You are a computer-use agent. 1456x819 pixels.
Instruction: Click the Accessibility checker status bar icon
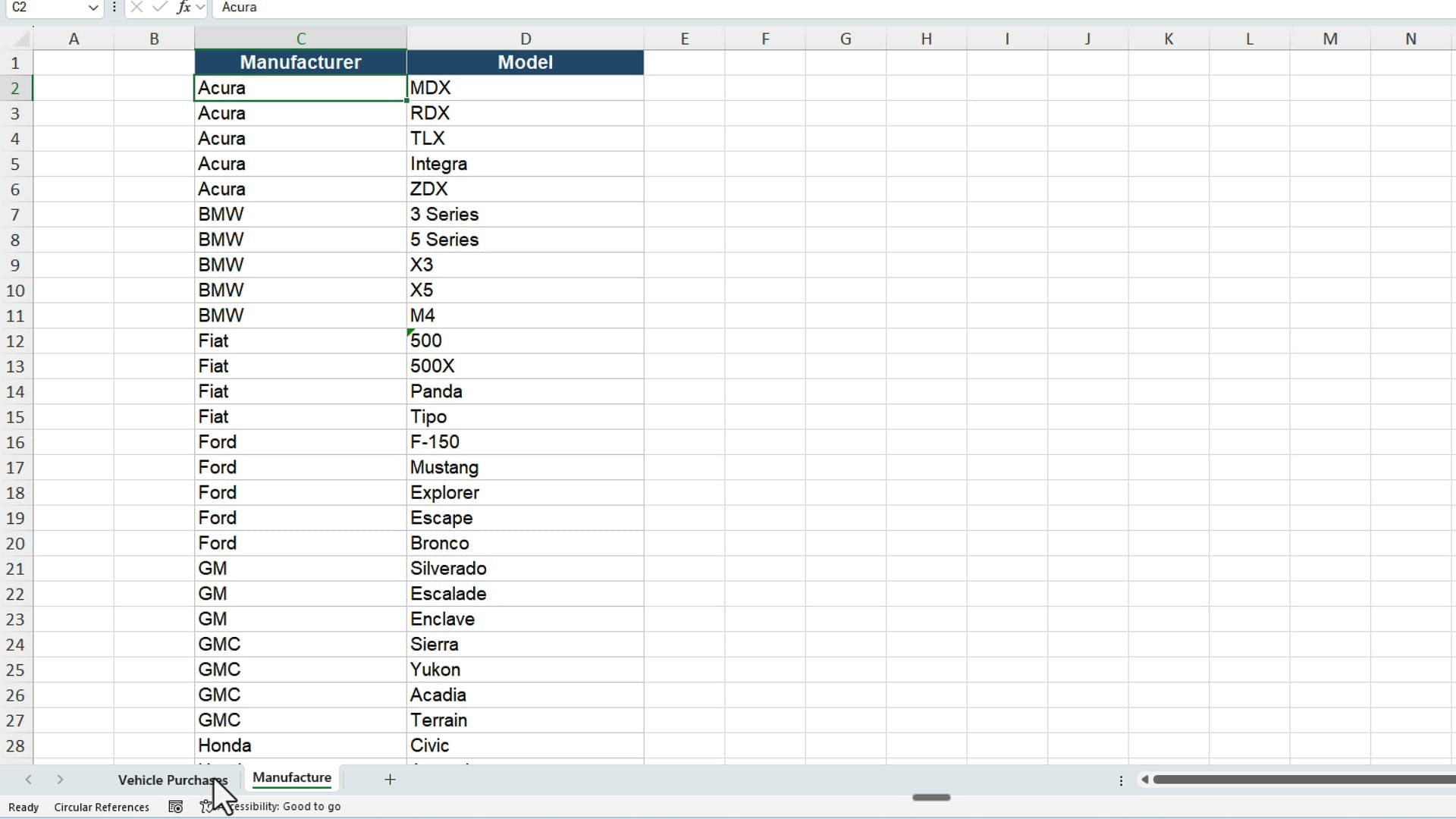206,807
